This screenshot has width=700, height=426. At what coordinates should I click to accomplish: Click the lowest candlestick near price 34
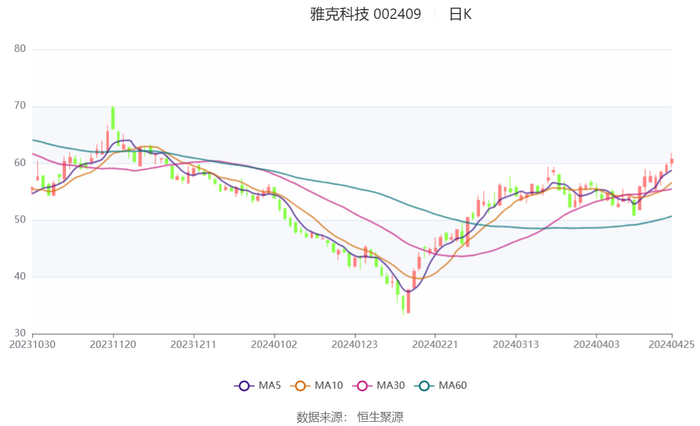click(x=408, y=301)
